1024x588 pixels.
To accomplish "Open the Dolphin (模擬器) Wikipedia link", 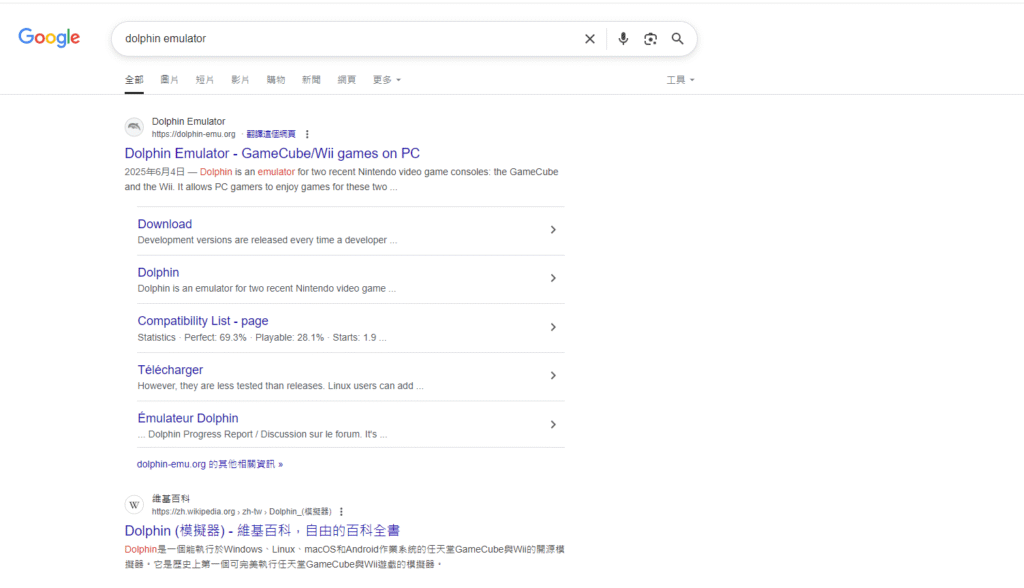I will tap(262, 530).
